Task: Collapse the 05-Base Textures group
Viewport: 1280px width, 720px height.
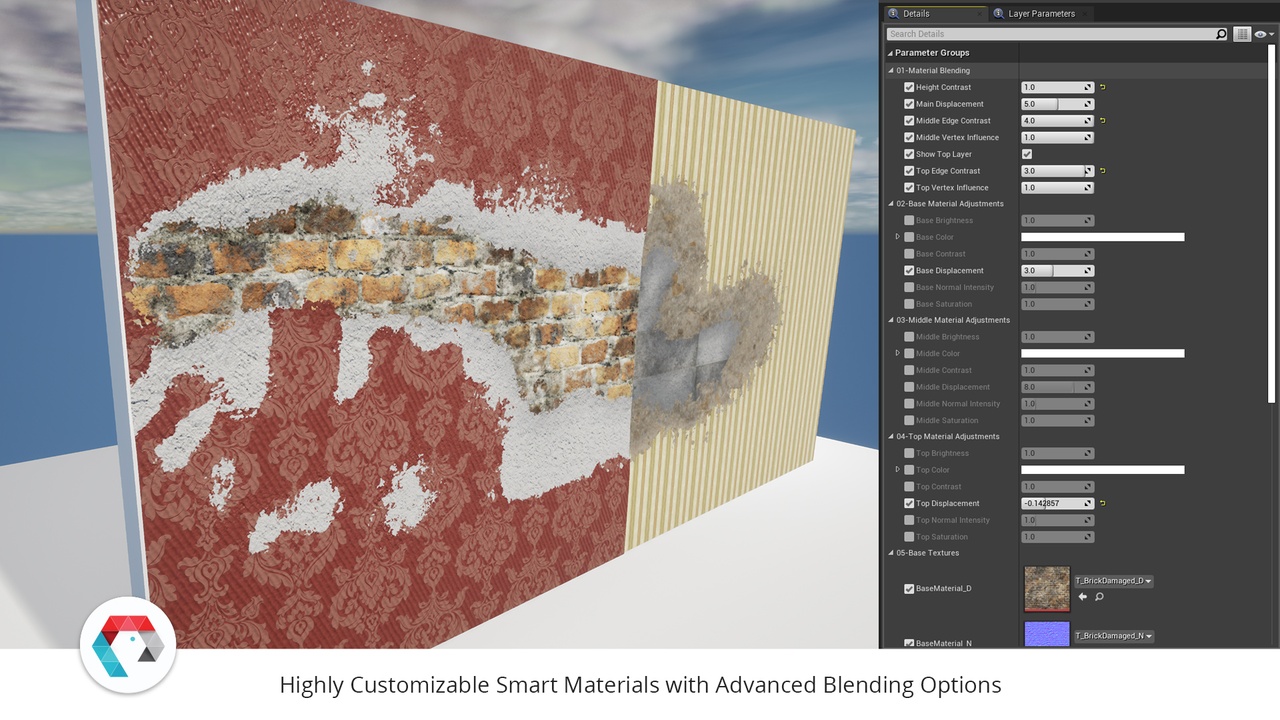Action: tap(891, 553)
